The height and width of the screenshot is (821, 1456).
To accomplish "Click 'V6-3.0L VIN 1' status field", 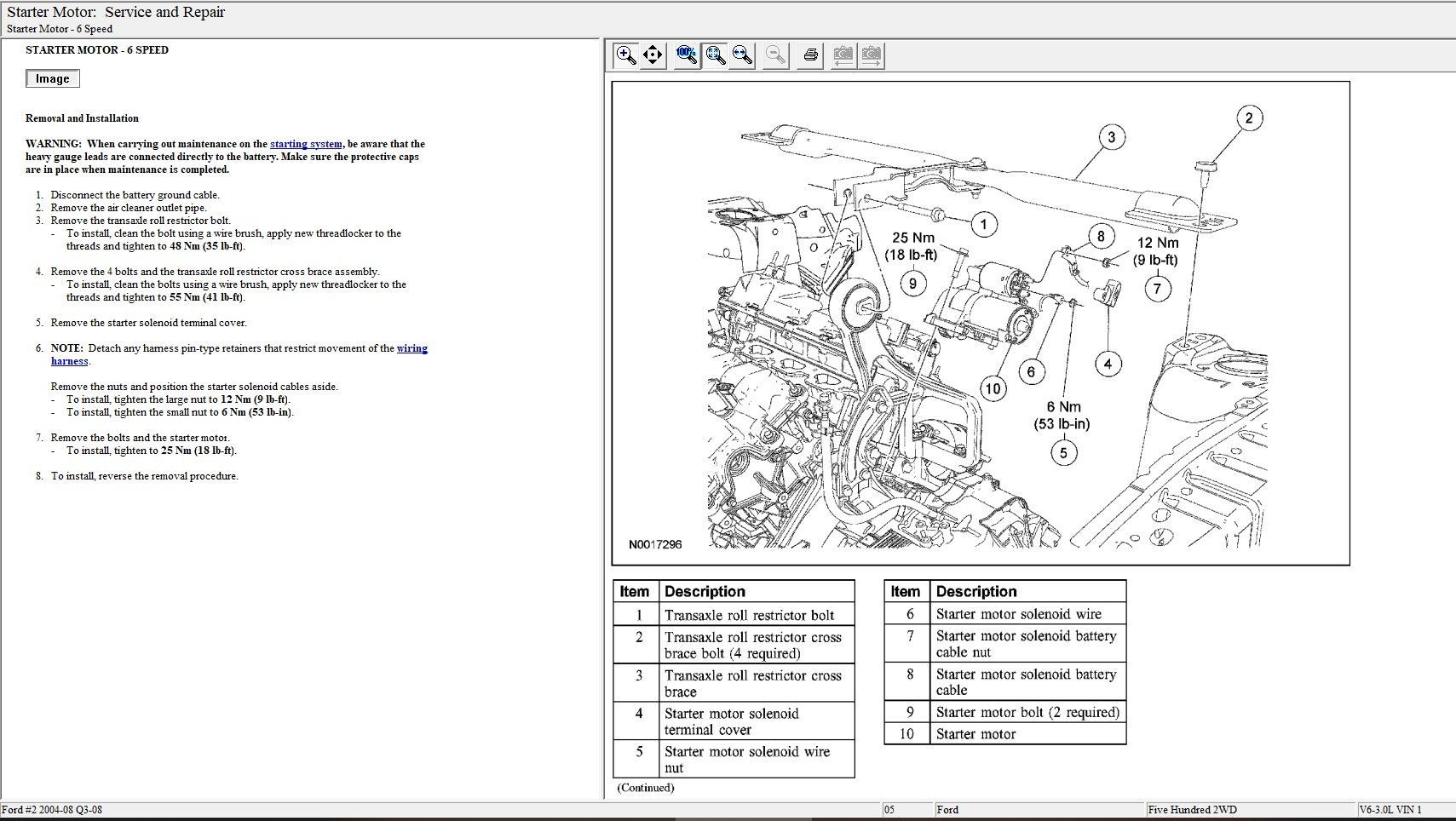I will tap(1390, 810).
